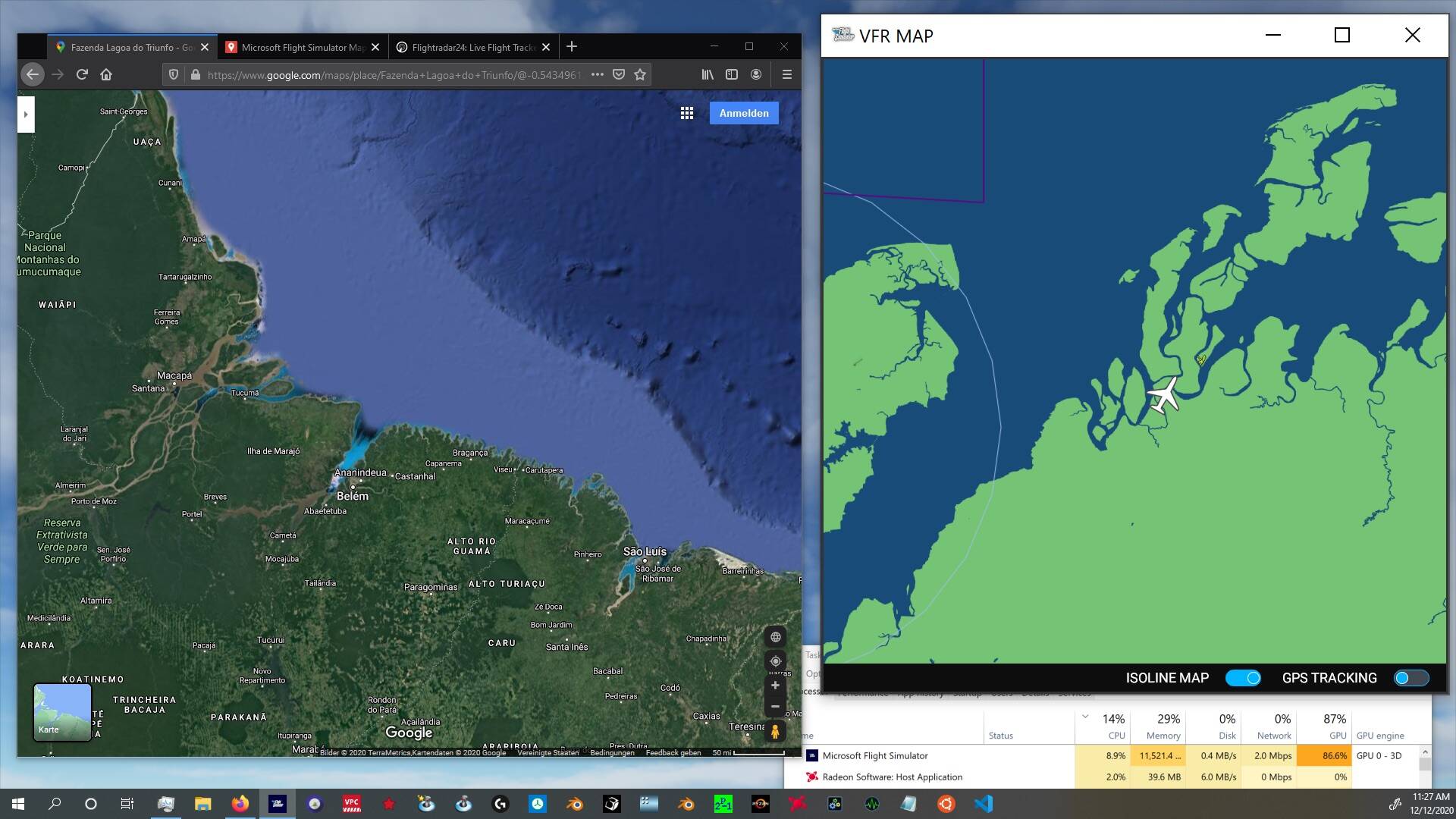
Task: Click the São Luís city label
Action: 645,551
